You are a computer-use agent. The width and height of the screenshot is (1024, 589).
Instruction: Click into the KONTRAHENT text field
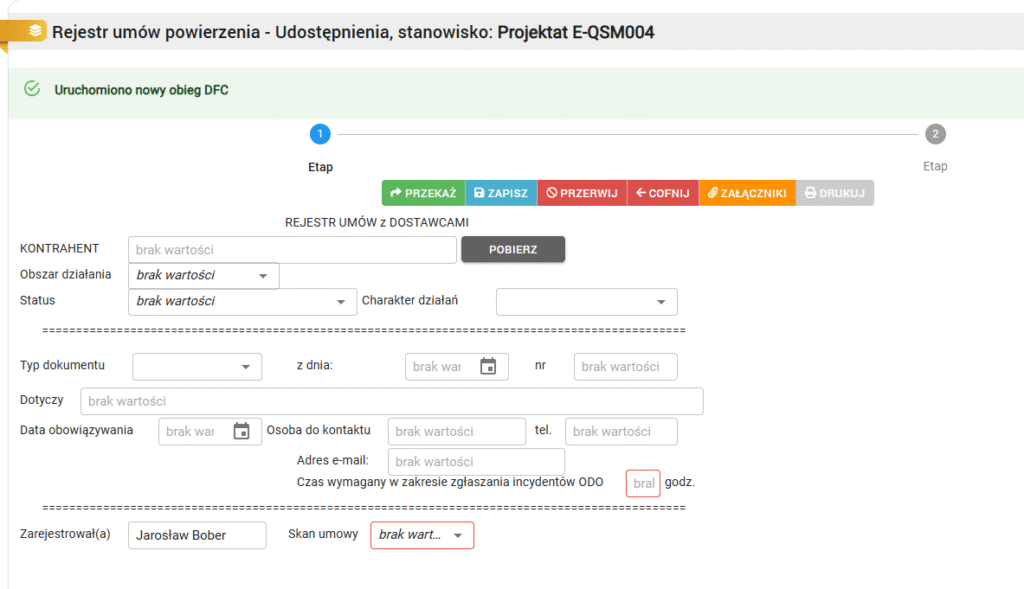[x=292, y=250]
